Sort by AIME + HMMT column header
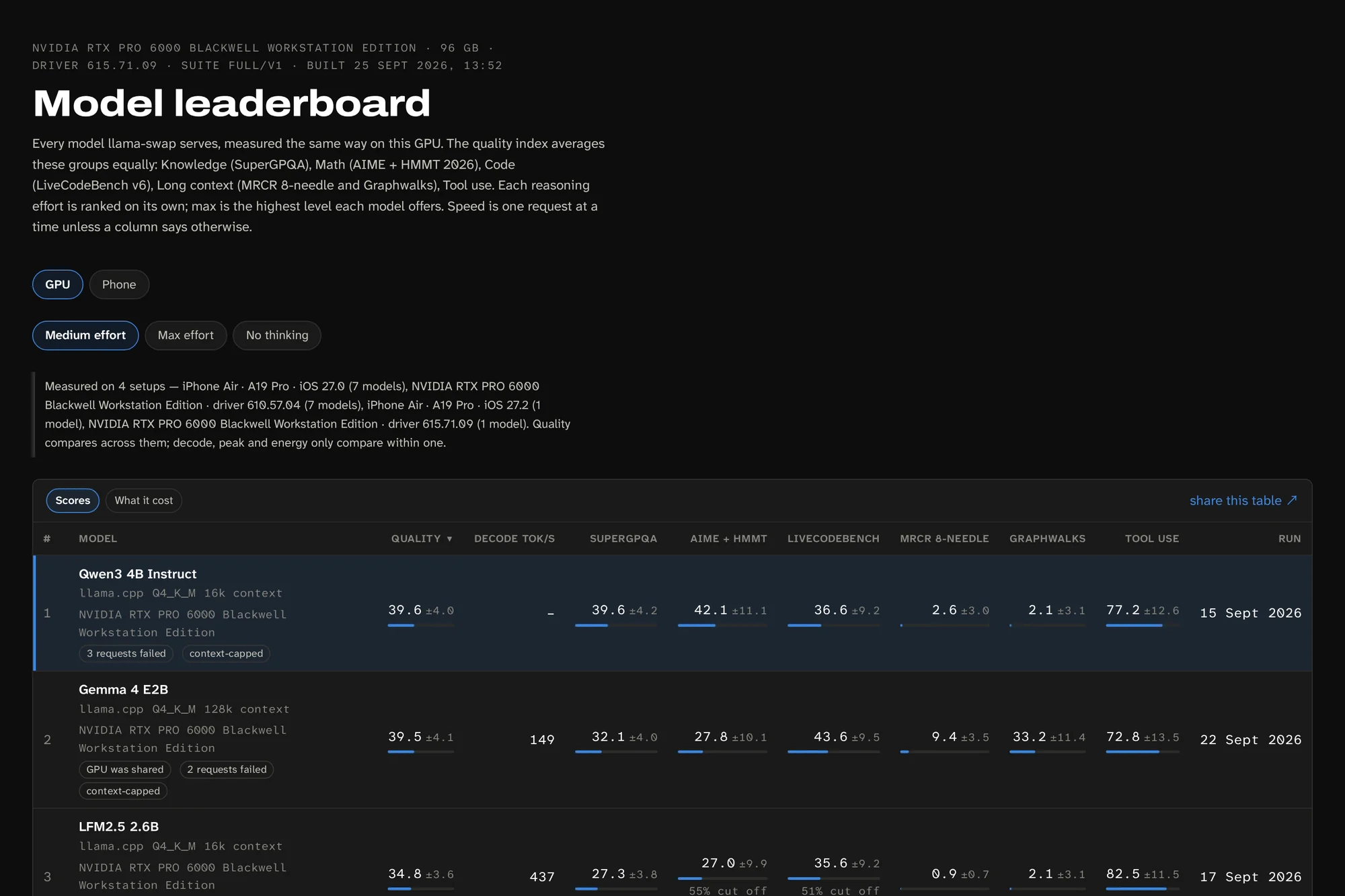This screenshot has height=896, width=1345. pos(728,538)
